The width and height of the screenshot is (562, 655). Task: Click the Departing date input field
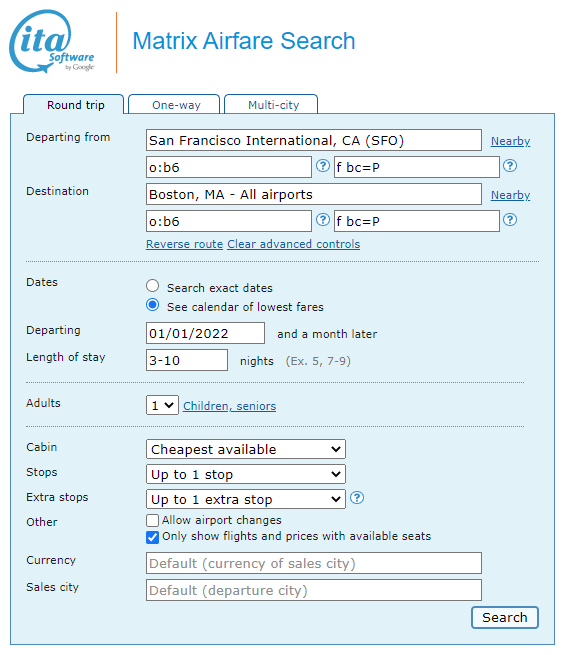[x=205, y=333]
